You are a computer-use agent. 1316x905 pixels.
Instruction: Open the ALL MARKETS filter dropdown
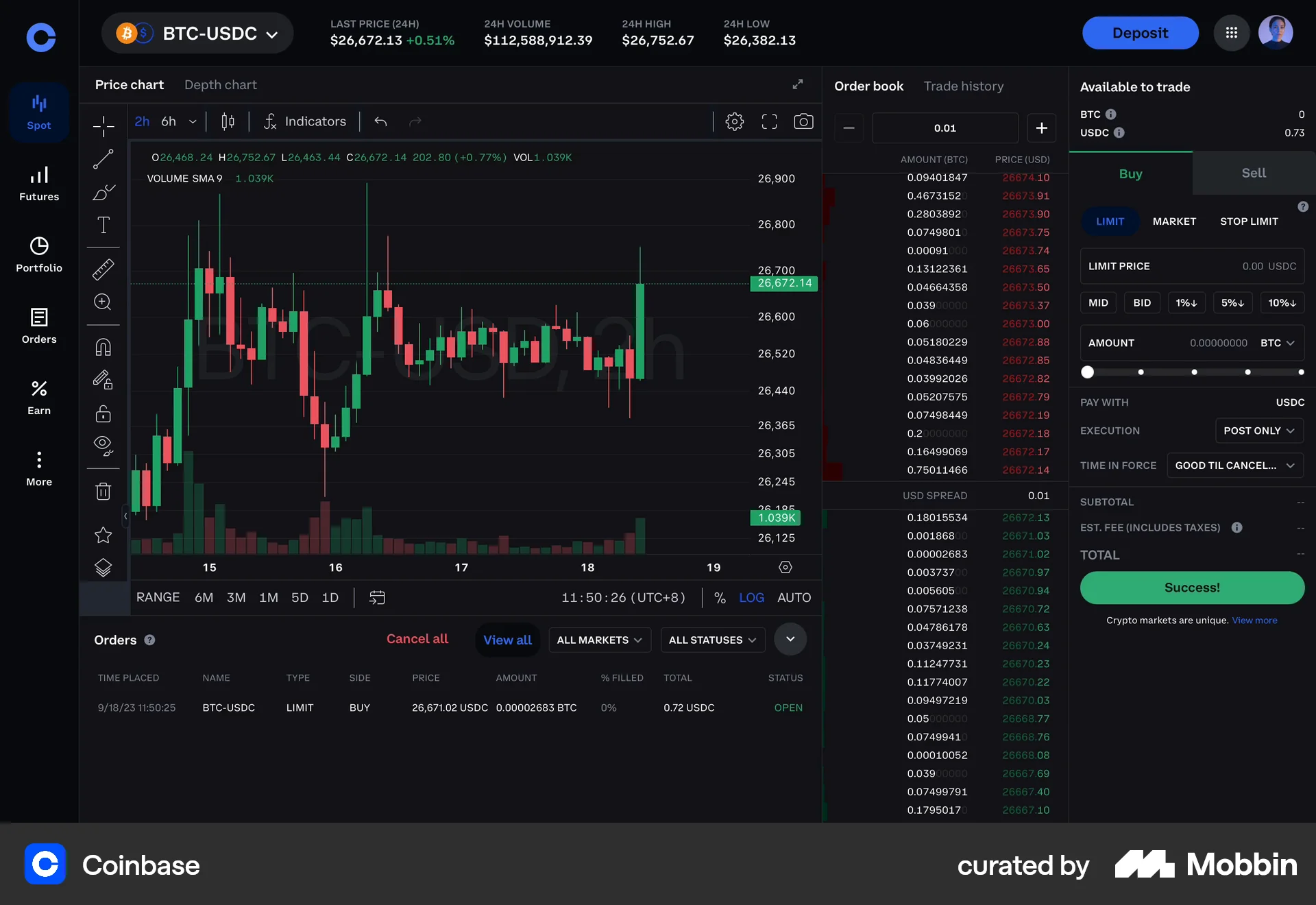tap(599, 640)
